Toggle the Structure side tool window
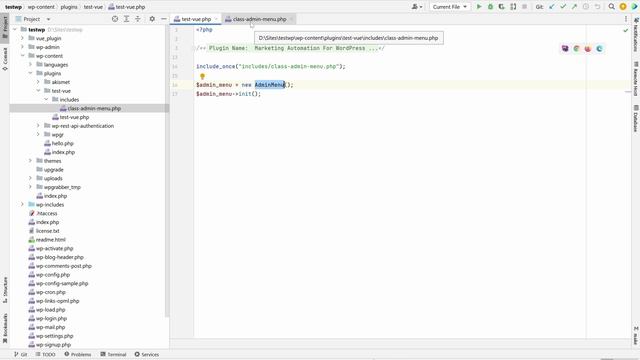Screen dimensions: 640x360 coord(5,290)
